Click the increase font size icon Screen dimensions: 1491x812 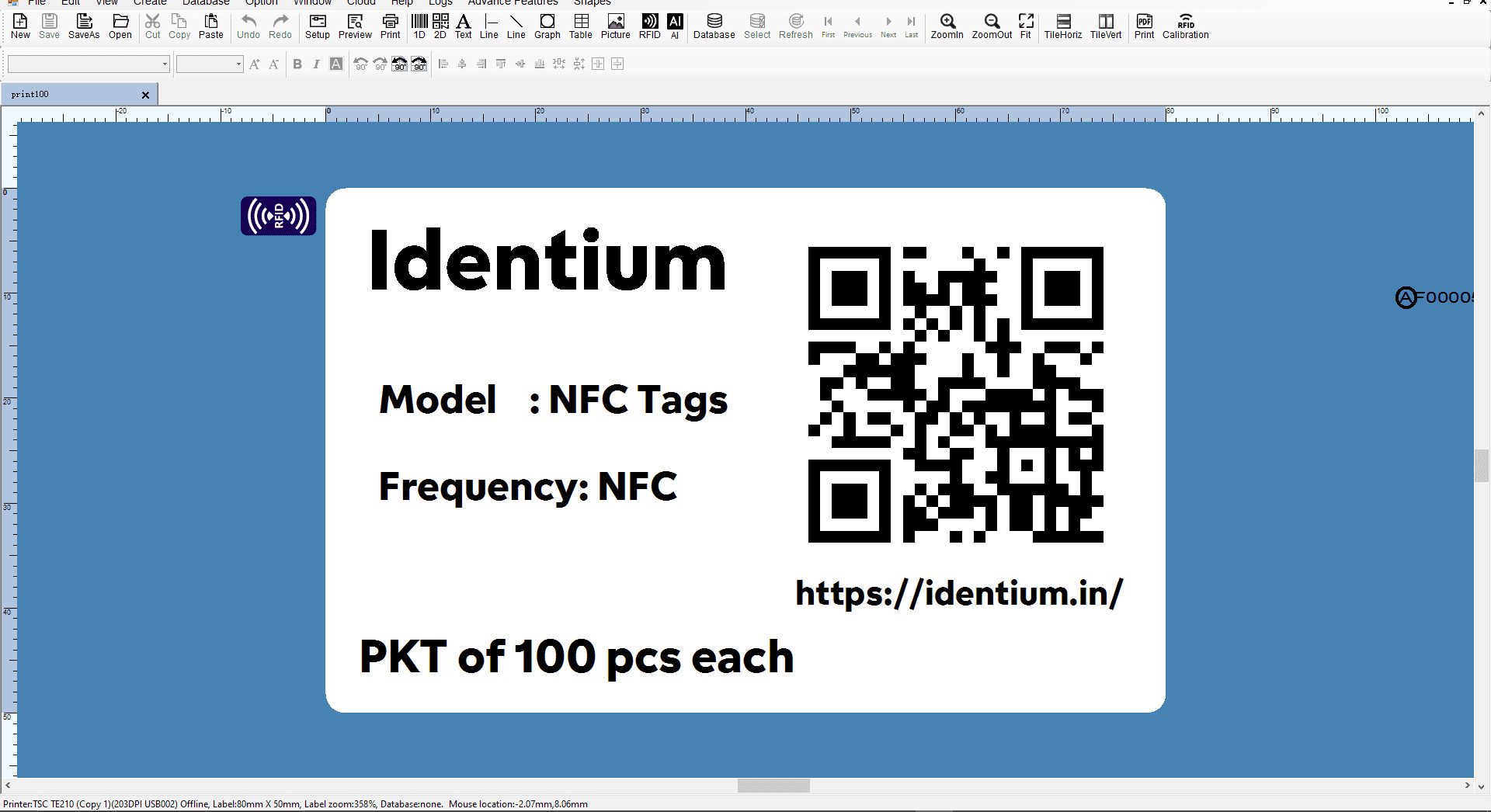click(254, 64)
